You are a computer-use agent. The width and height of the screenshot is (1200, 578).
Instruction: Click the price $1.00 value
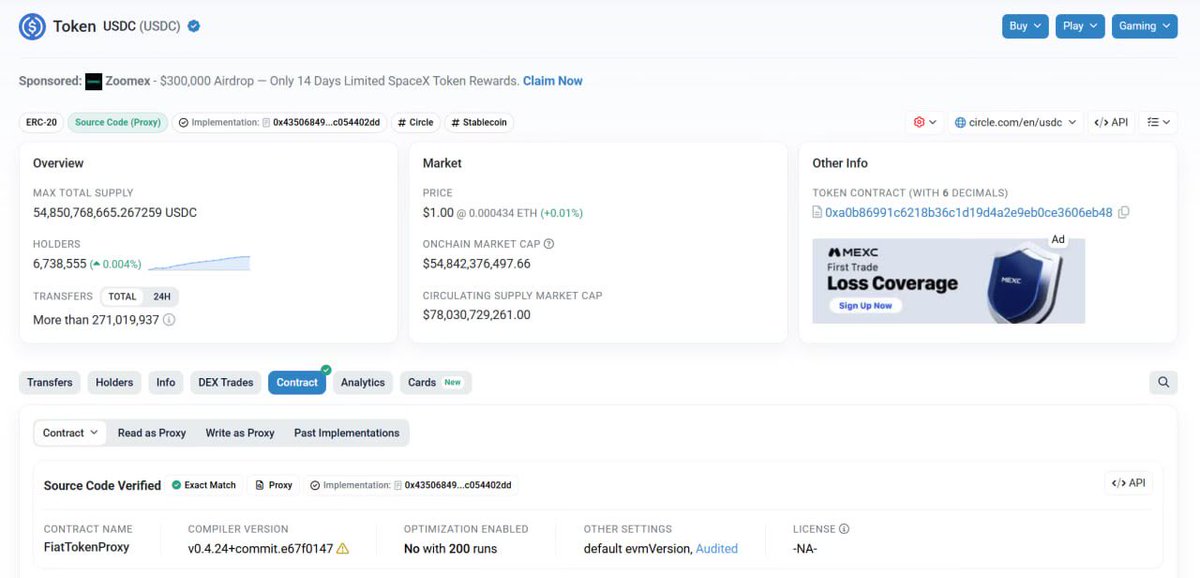438,213
